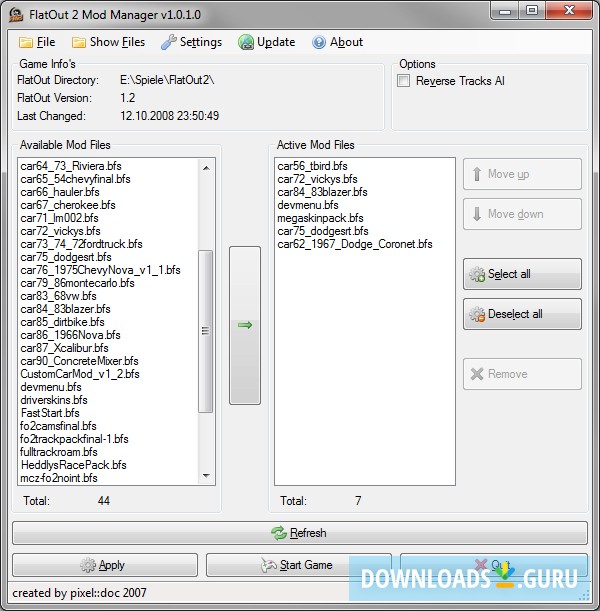Screen dimensions: 600x611
Task: Open the Update menu
Action: (267, 42)
